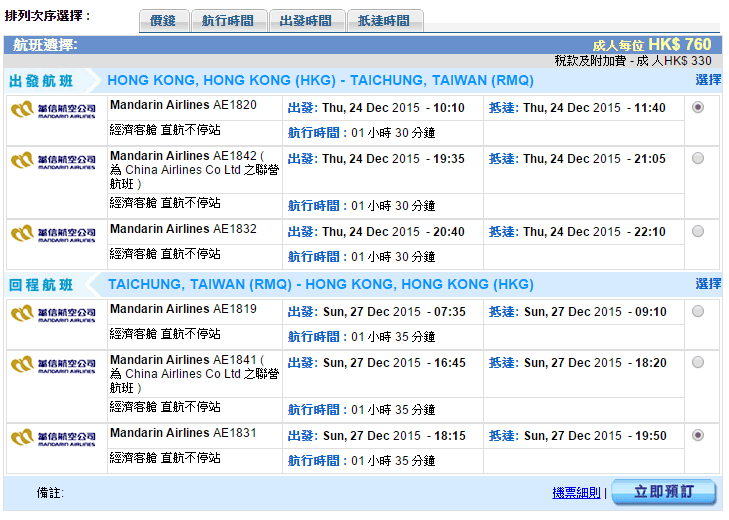729x520 pixels.
Task: Click Mandarin Airlines logo for flight AE1820
Action: point(53,109)
